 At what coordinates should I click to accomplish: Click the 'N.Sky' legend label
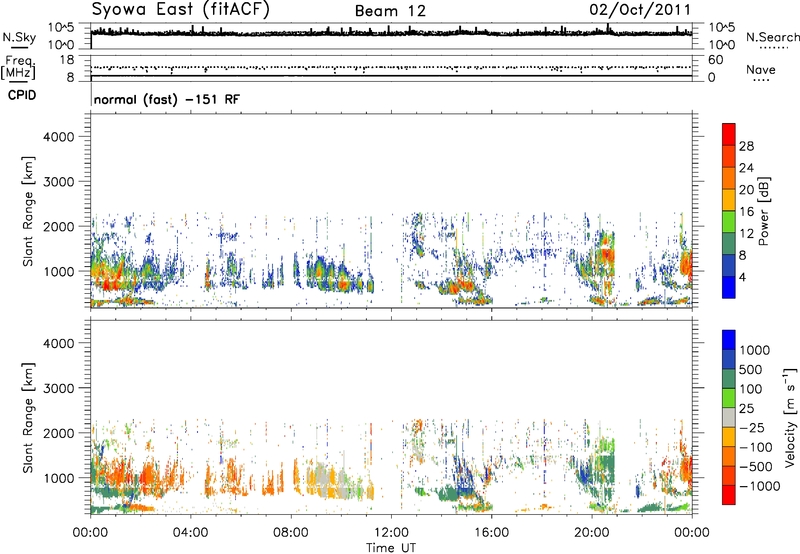(x=19, y=37)
